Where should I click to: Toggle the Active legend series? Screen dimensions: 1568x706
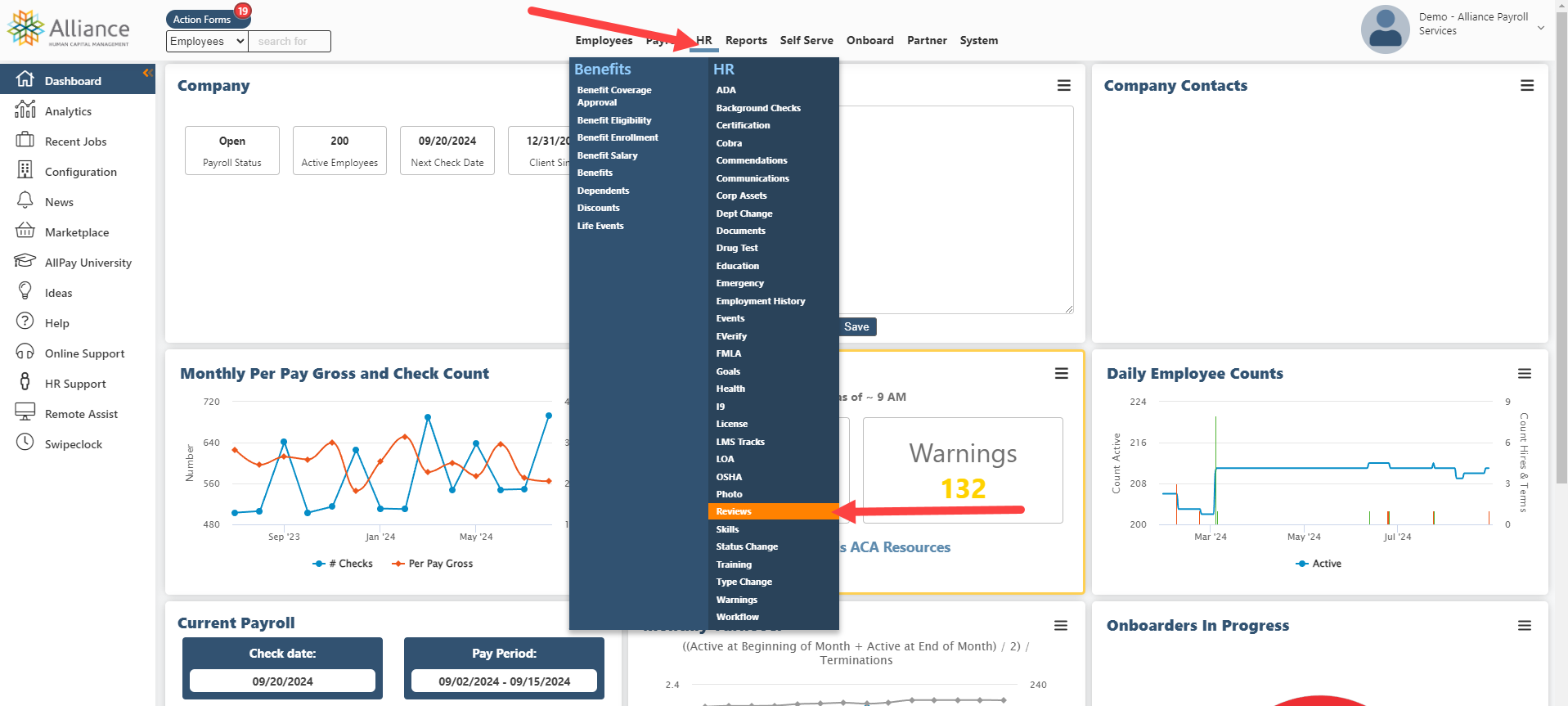point(1319,564)
